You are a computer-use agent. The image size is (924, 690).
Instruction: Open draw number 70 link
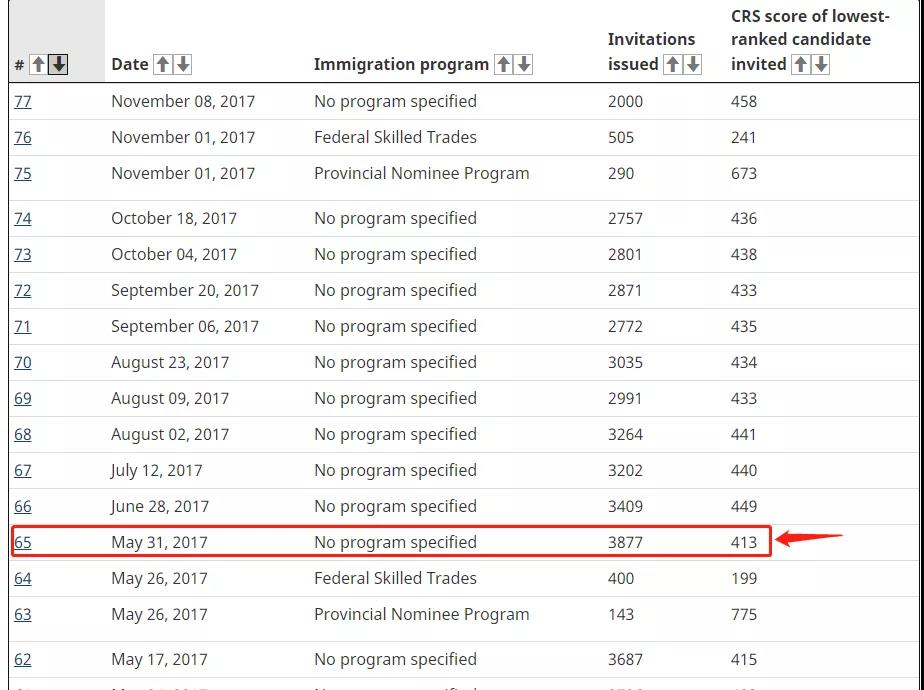23,363
